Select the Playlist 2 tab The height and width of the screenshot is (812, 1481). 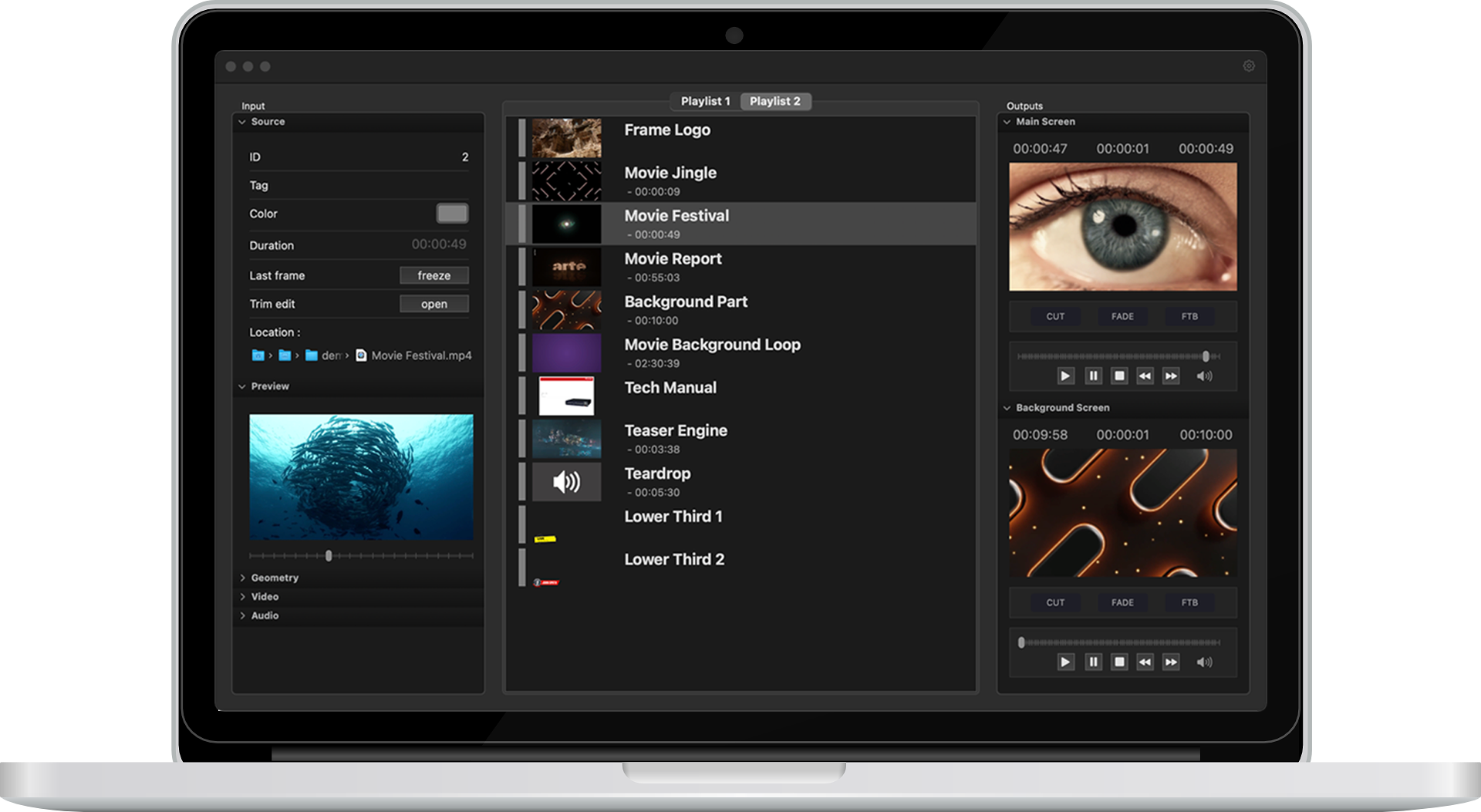tap(775, 101)
